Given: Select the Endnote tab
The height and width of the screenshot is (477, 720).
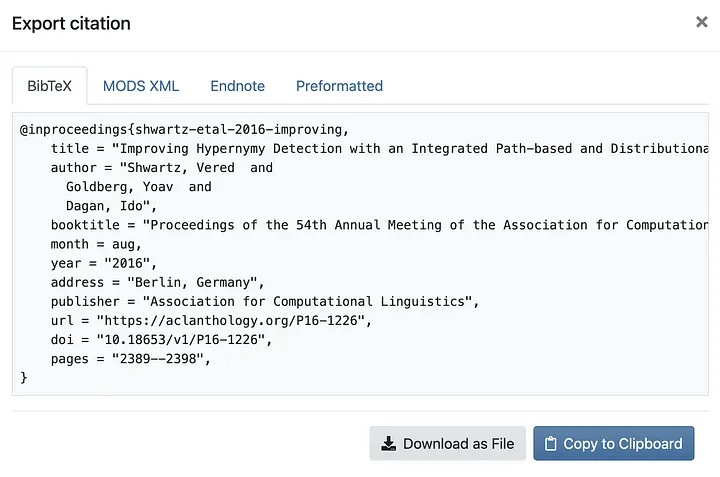Looking at the screenshot, I should click(237, 86).
